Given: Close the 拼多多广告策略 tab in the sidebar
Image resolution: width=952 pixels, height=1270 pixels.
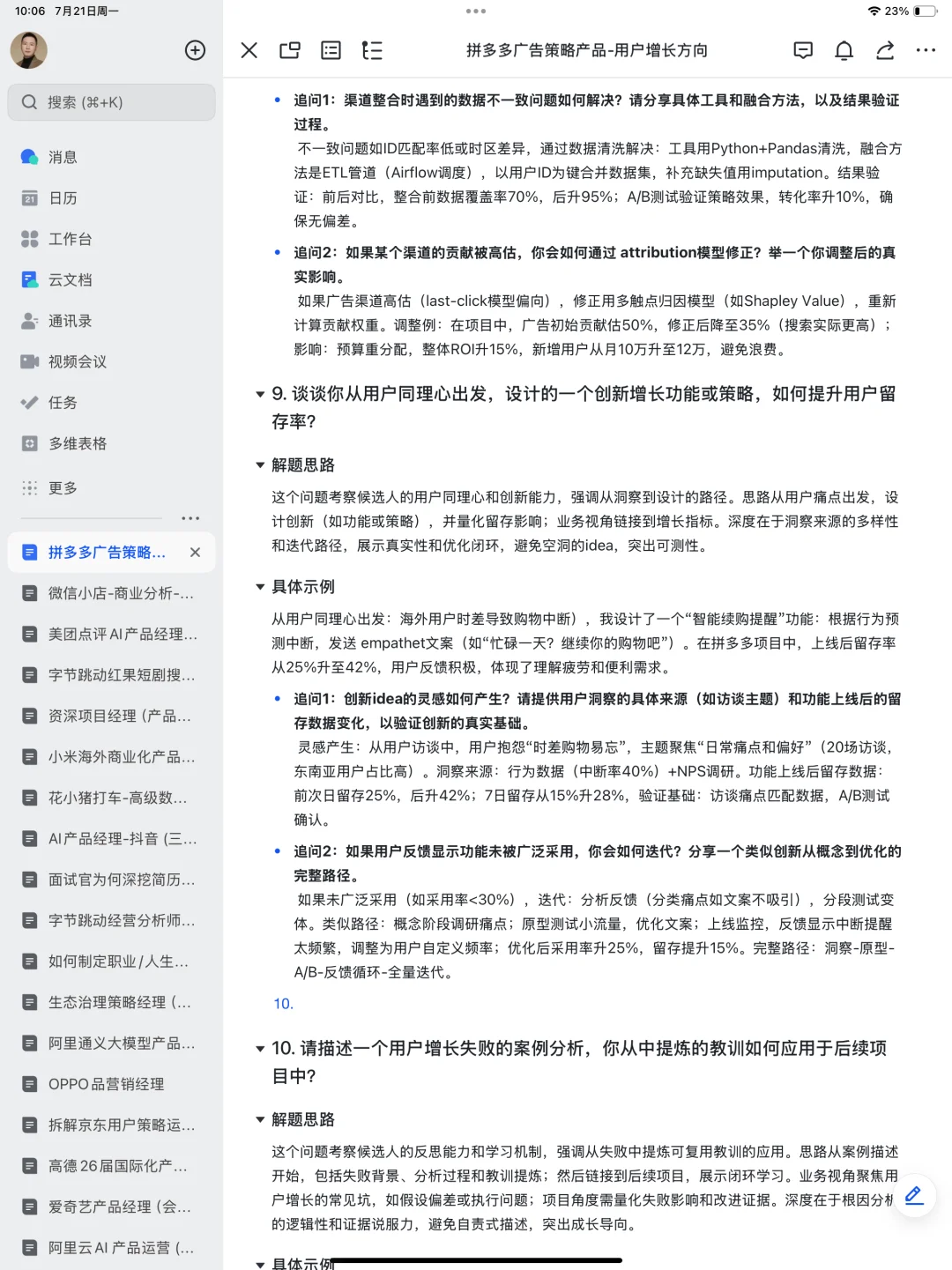Looking at the screenshot, I should point(195,552).
